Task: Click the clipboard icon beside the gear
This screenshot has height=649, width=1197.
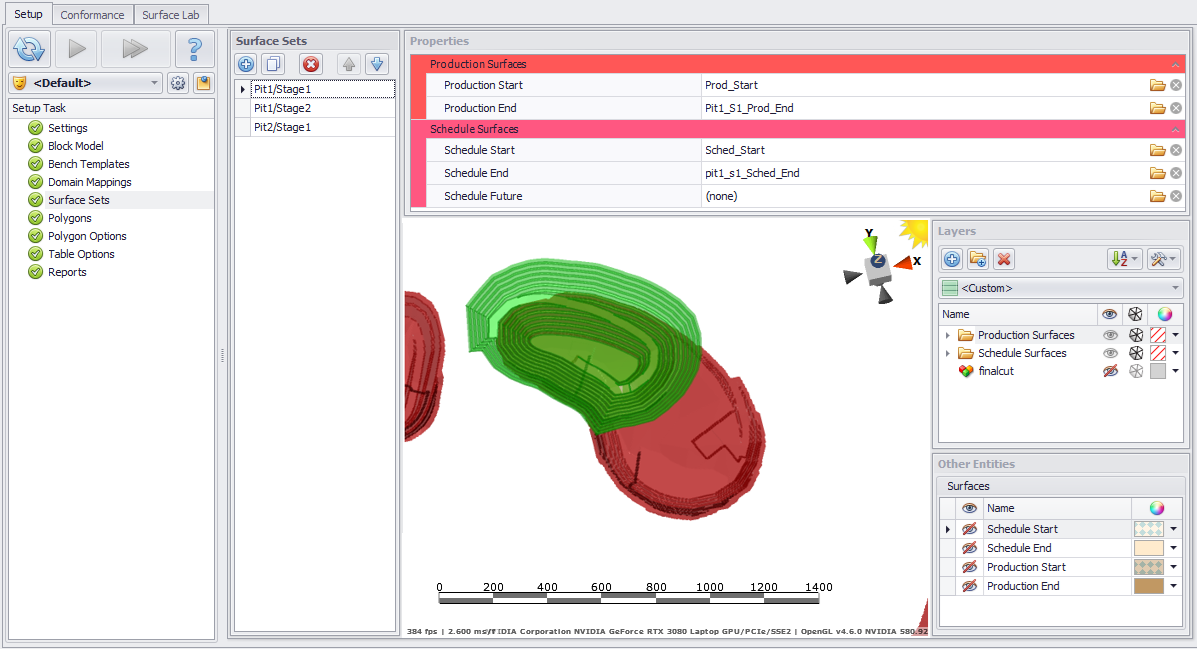Action: [203, 83]
